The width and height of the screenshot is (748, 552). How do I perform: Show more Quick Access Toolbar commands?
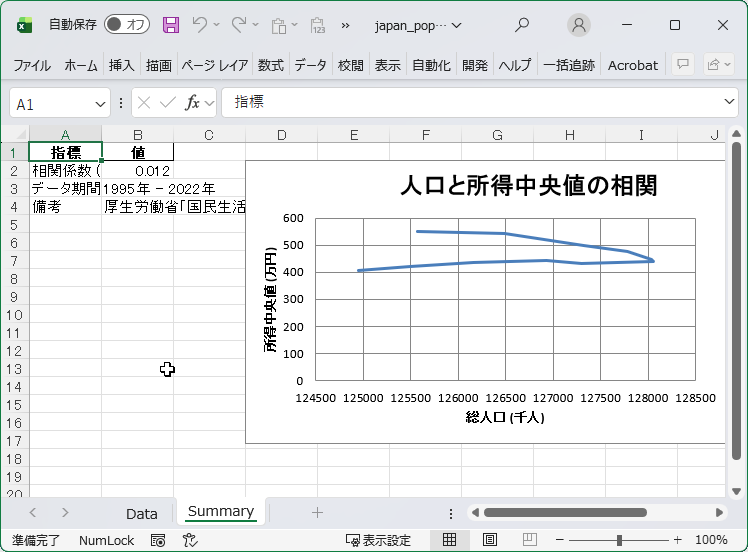345,25
